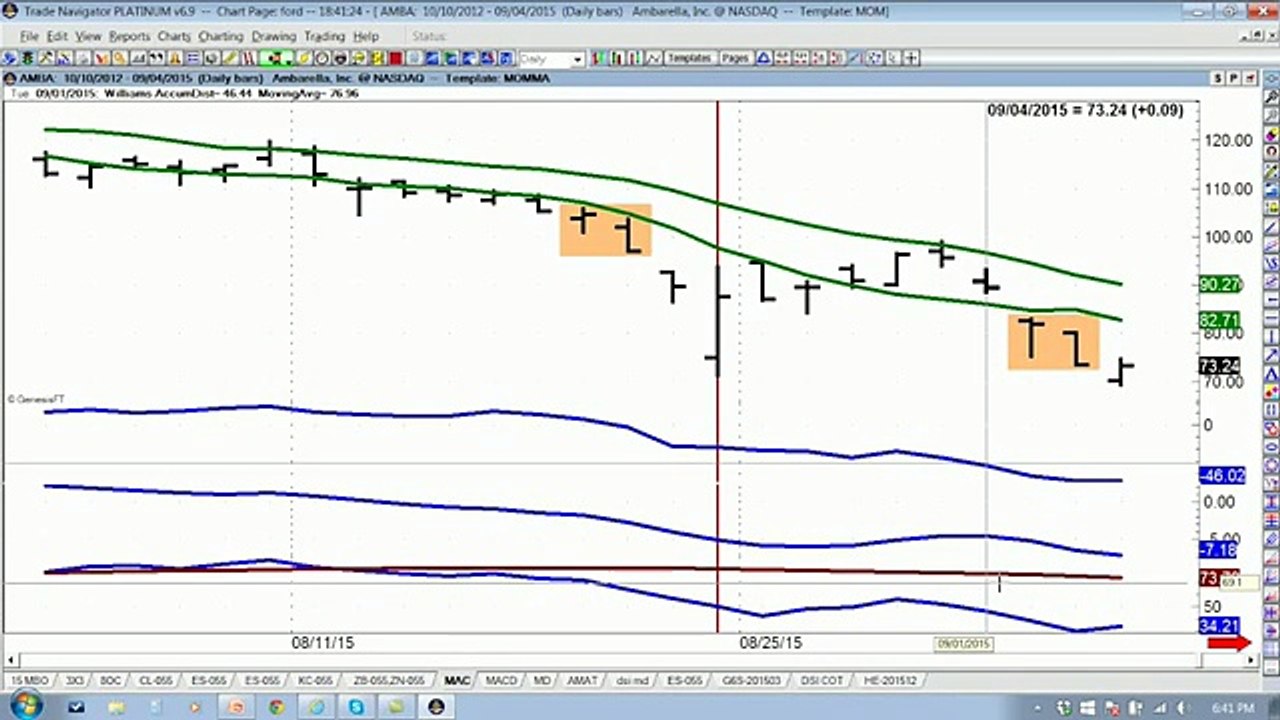This screenshot has width=1280, height=720.
Task: Click the Pages button
Action: coord(735,58)
